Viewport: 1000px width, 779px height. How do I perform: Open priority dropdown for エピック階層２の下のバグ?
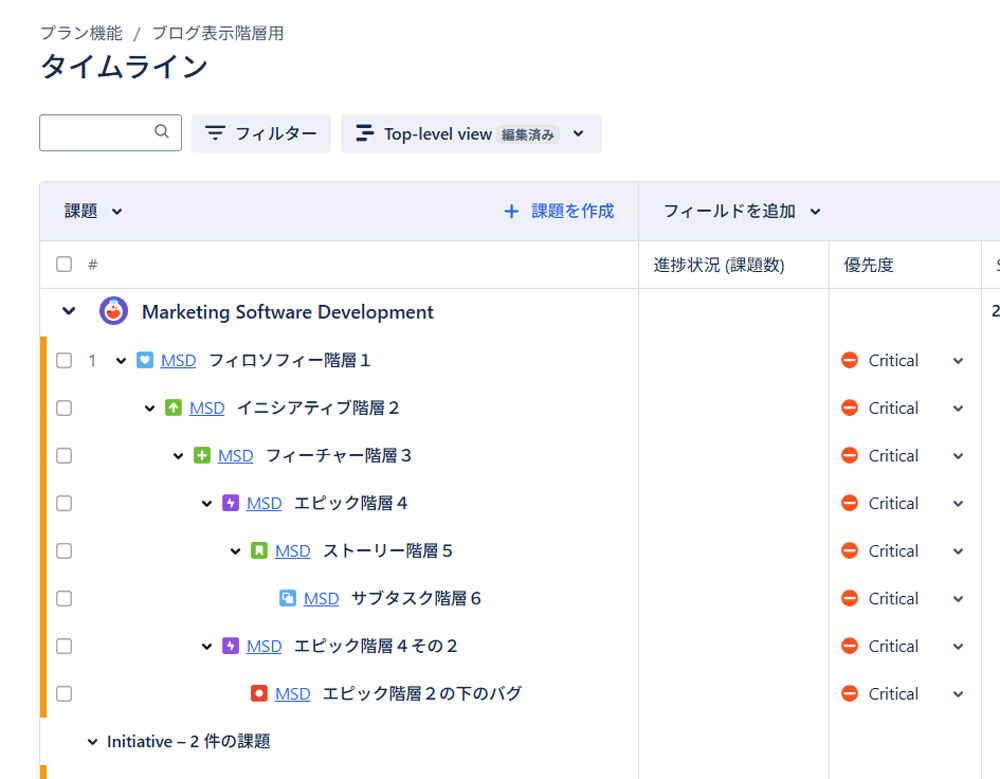pyautogui.click(x=958, y=694)
